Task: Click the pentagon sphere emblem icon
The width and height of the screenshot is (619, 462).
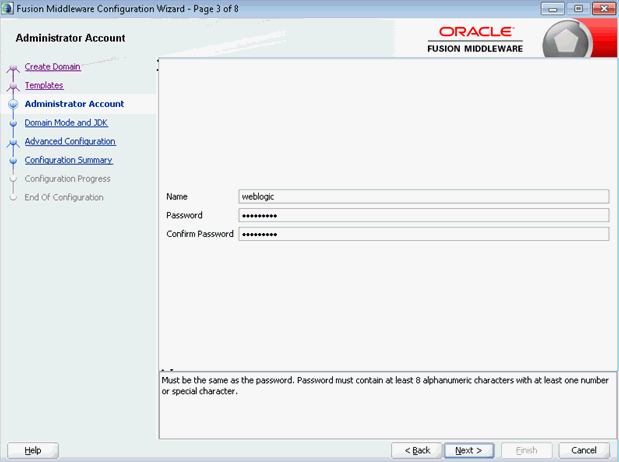Action: click(x=566, y=40)
